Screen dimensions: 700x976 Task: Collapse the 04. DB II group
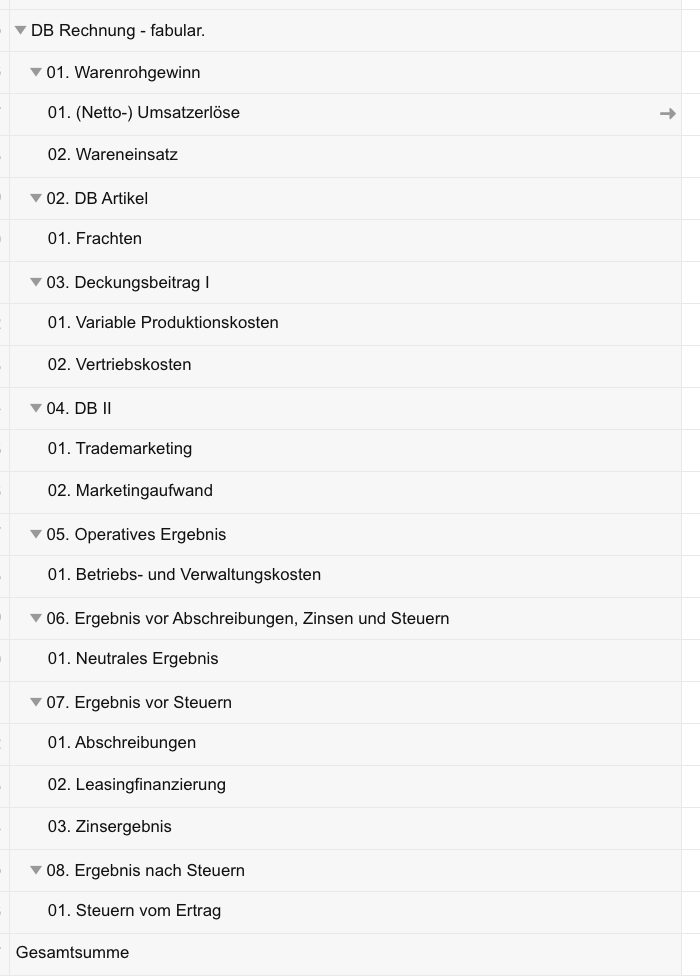click(36, 408)
